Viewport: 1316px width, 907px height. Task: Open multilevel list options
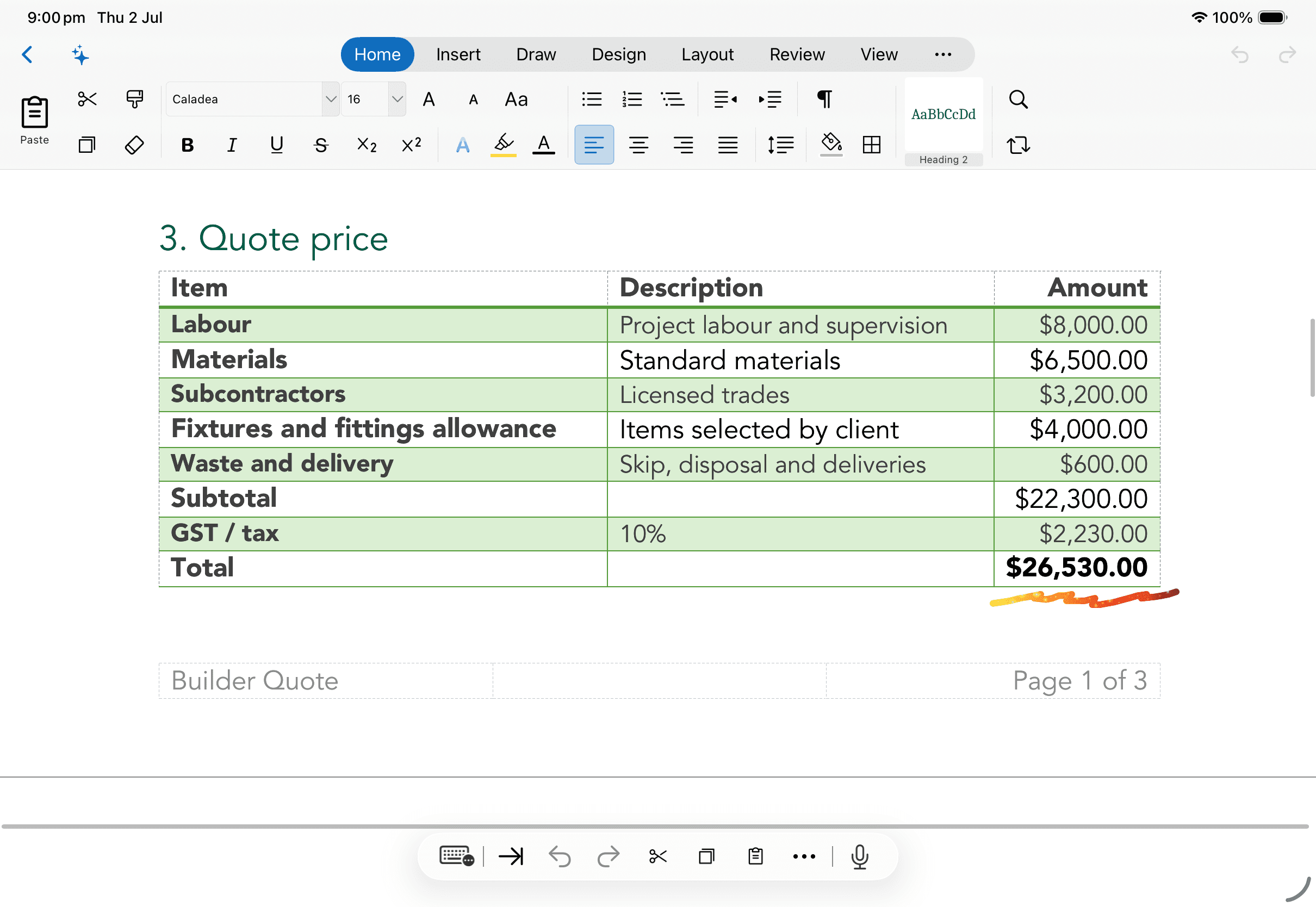coord(673,99)
